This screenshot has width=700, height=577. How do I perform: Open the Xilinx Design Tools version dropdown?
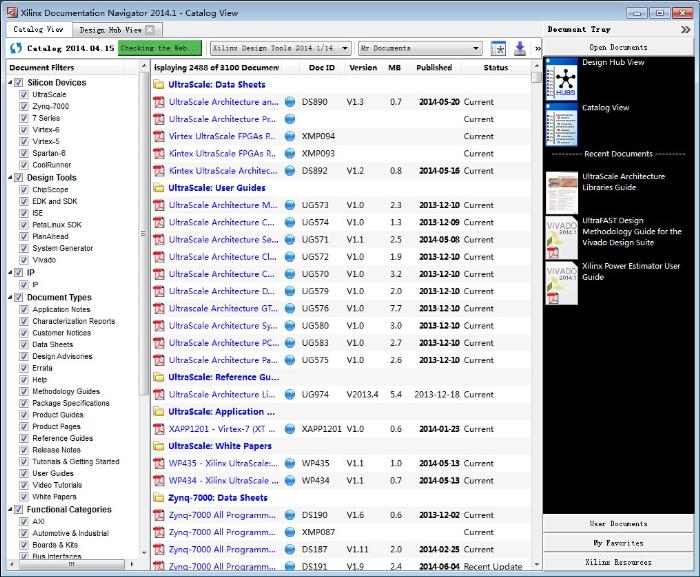[x=281, y=48]
